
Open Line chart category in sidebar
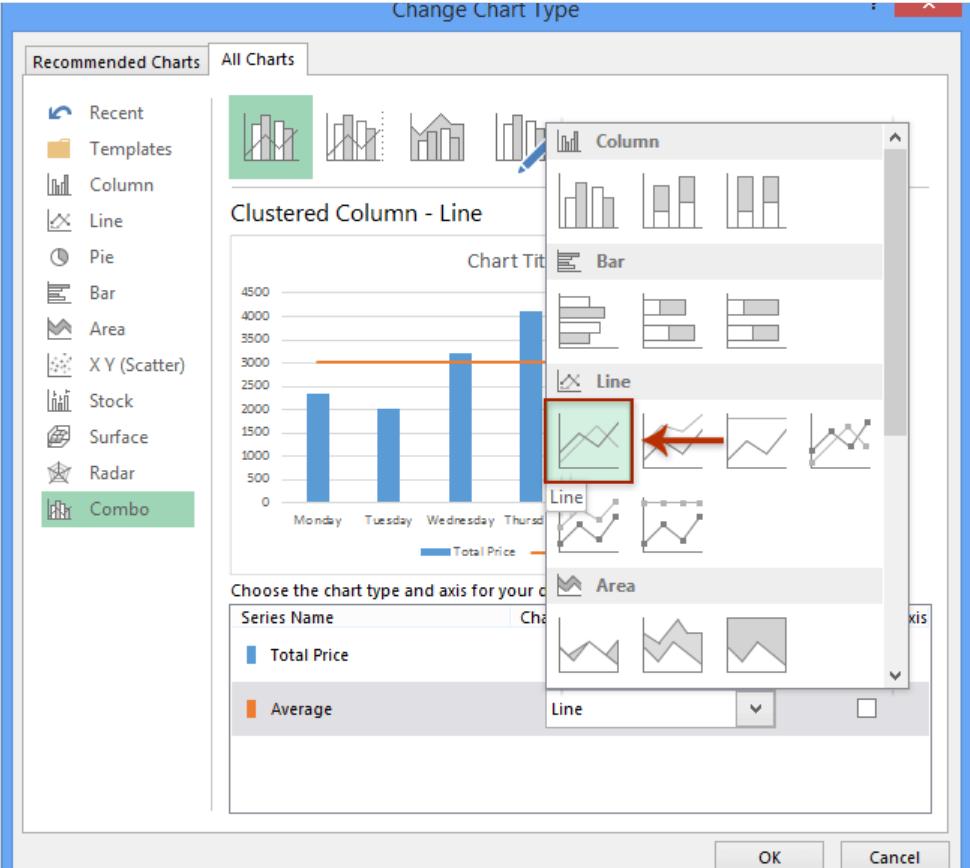point(118,221)
